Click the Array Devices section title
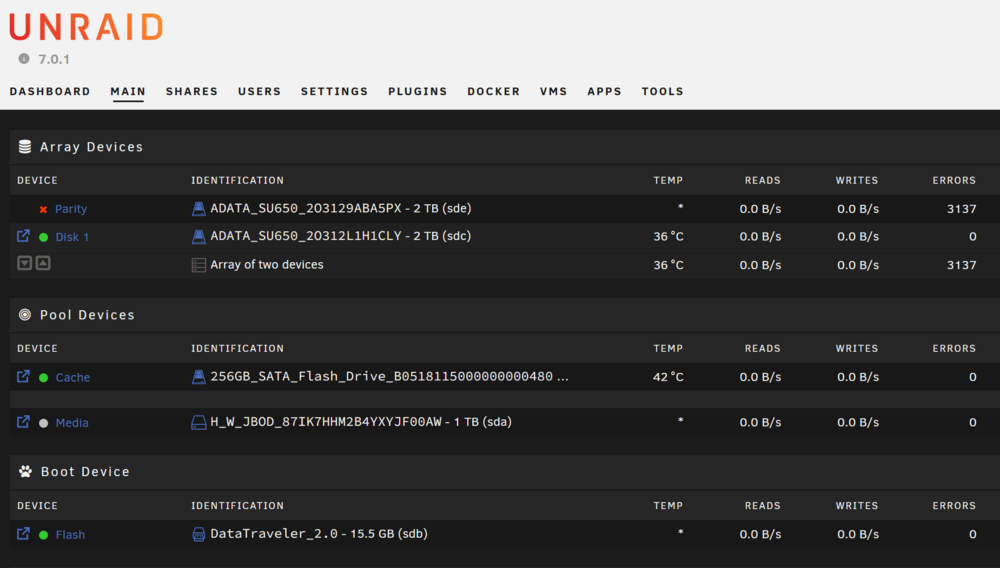The width and height of the screenshot is (1000, 568). click(x=92, y=147)
